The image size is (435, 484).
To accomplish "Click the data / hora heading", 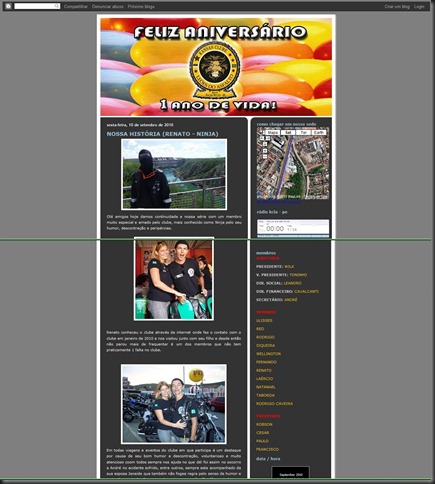I will tap(268, 459).
